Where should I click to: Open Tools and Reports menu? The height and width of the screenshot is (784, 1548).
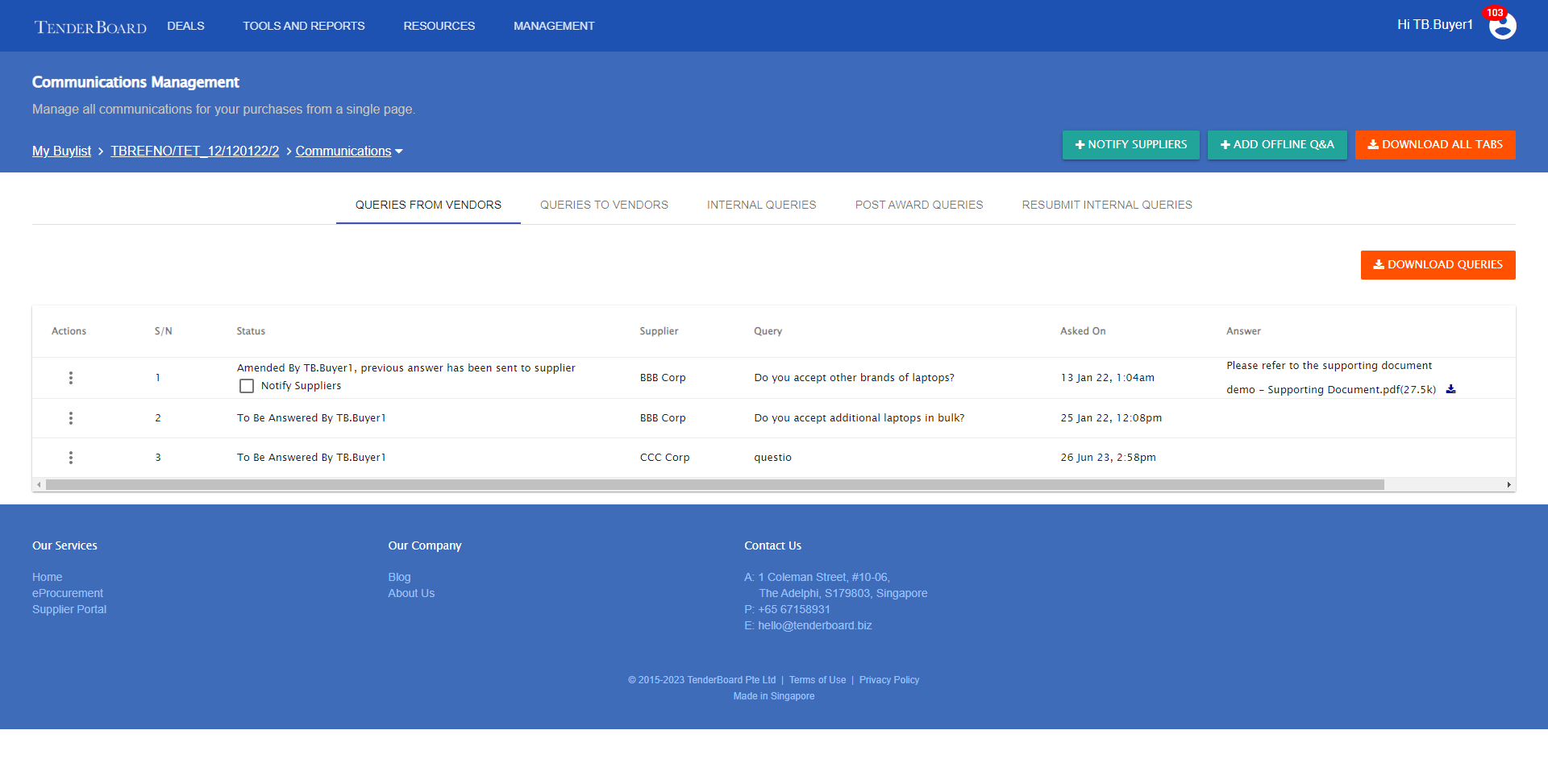tap(304, 26)
